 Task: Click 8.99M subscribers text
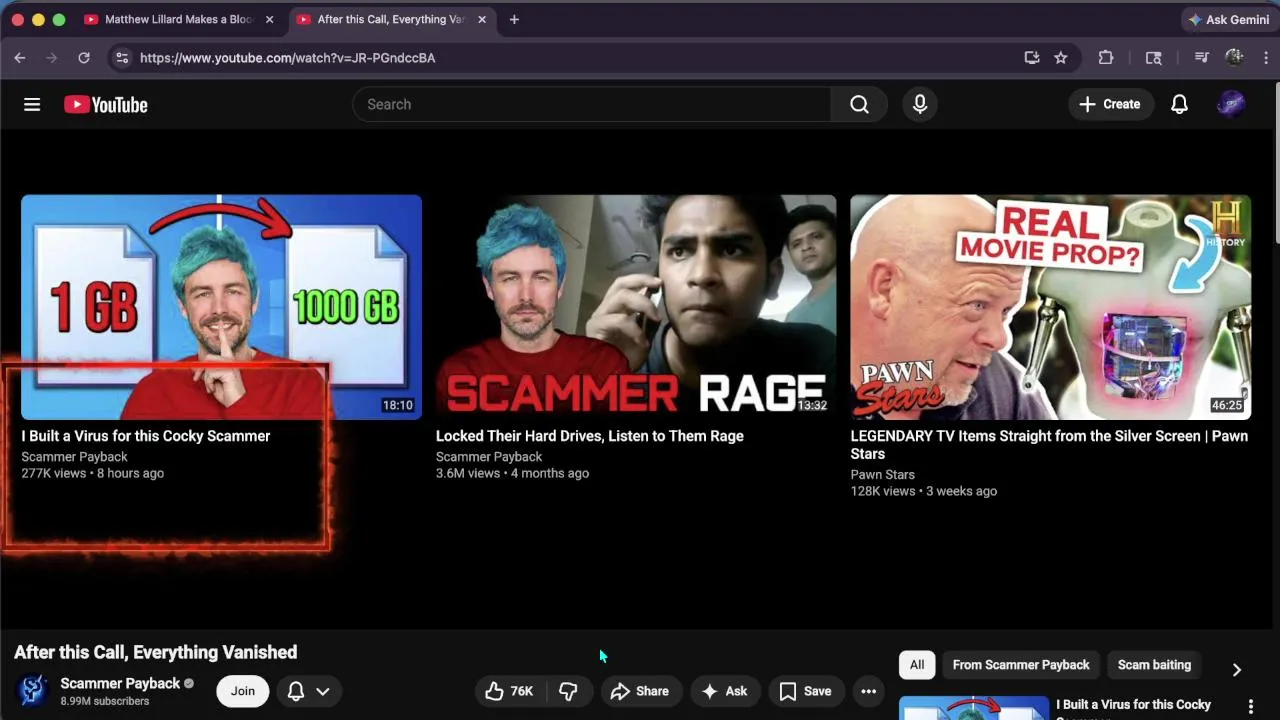pos(105,702)
